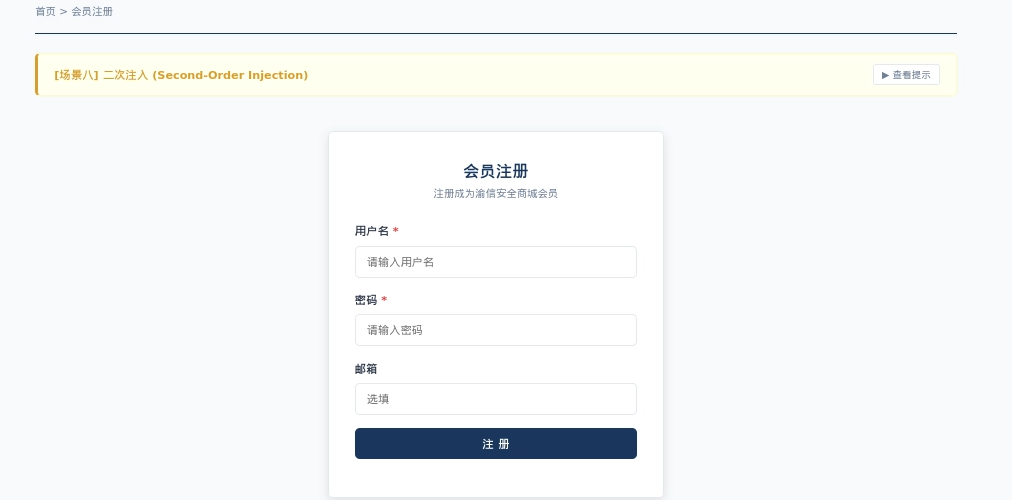Focus the optional 邮箱 field labeled 选填
Viewport: 1012px width, 500px height.
point(495,399)
